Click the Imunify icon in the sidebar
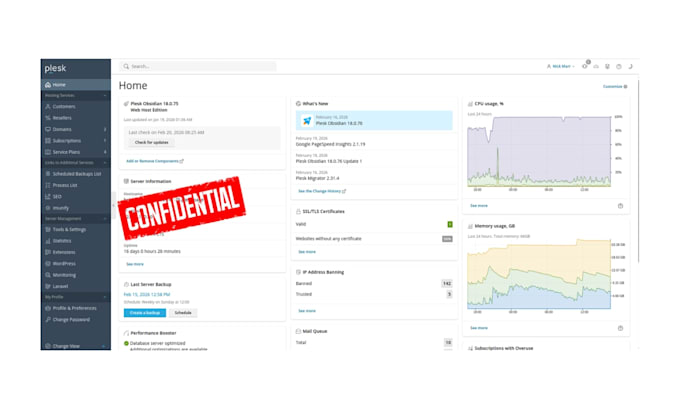The height and width of the screenshot is (409, 680). (x=48, y=208)
